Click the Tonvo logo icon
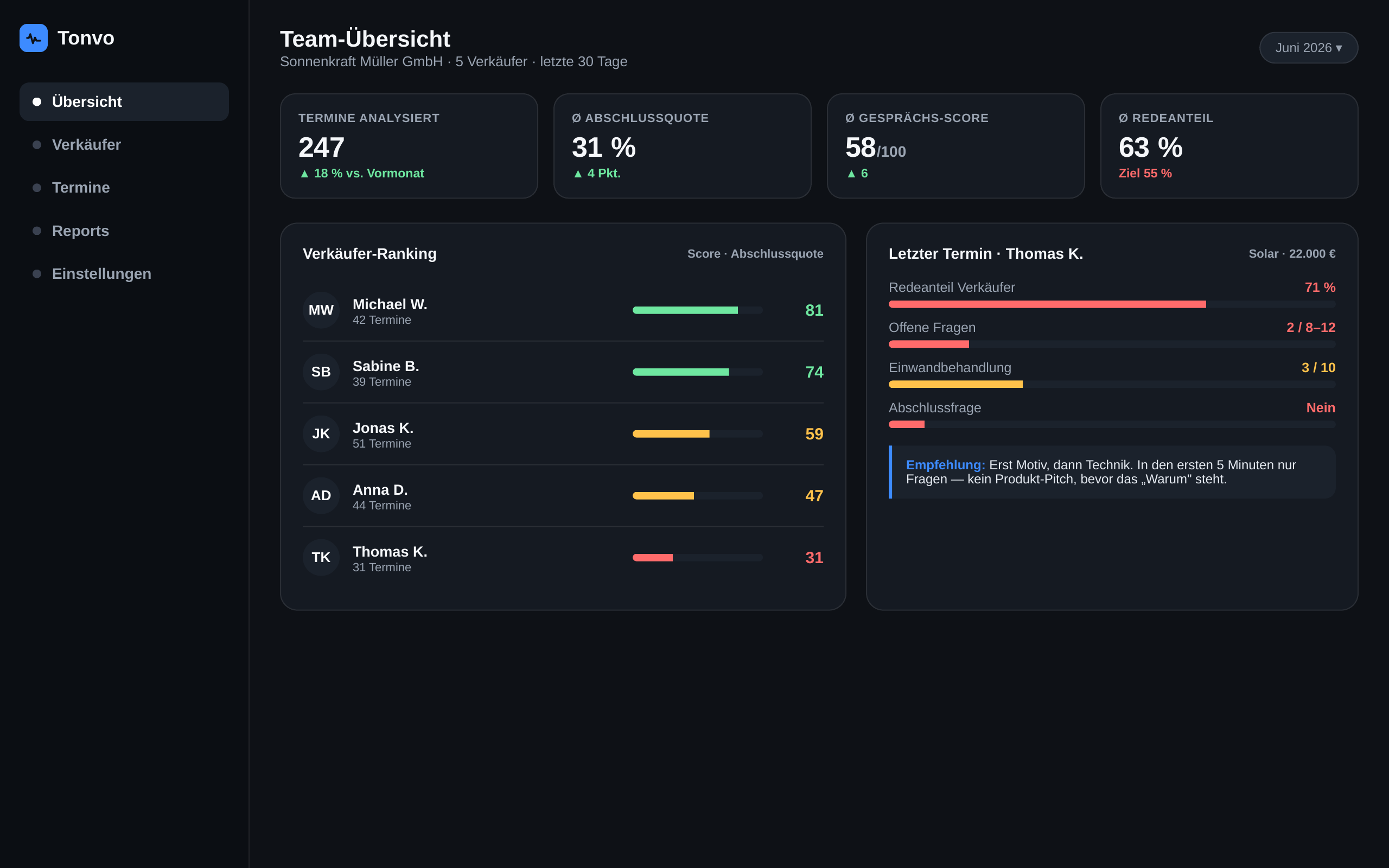 [33, 38]
